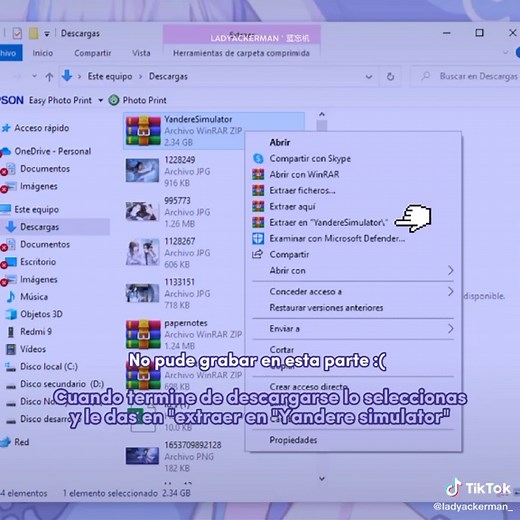
Task: Go up one folder level
Action: pos(49,77)
